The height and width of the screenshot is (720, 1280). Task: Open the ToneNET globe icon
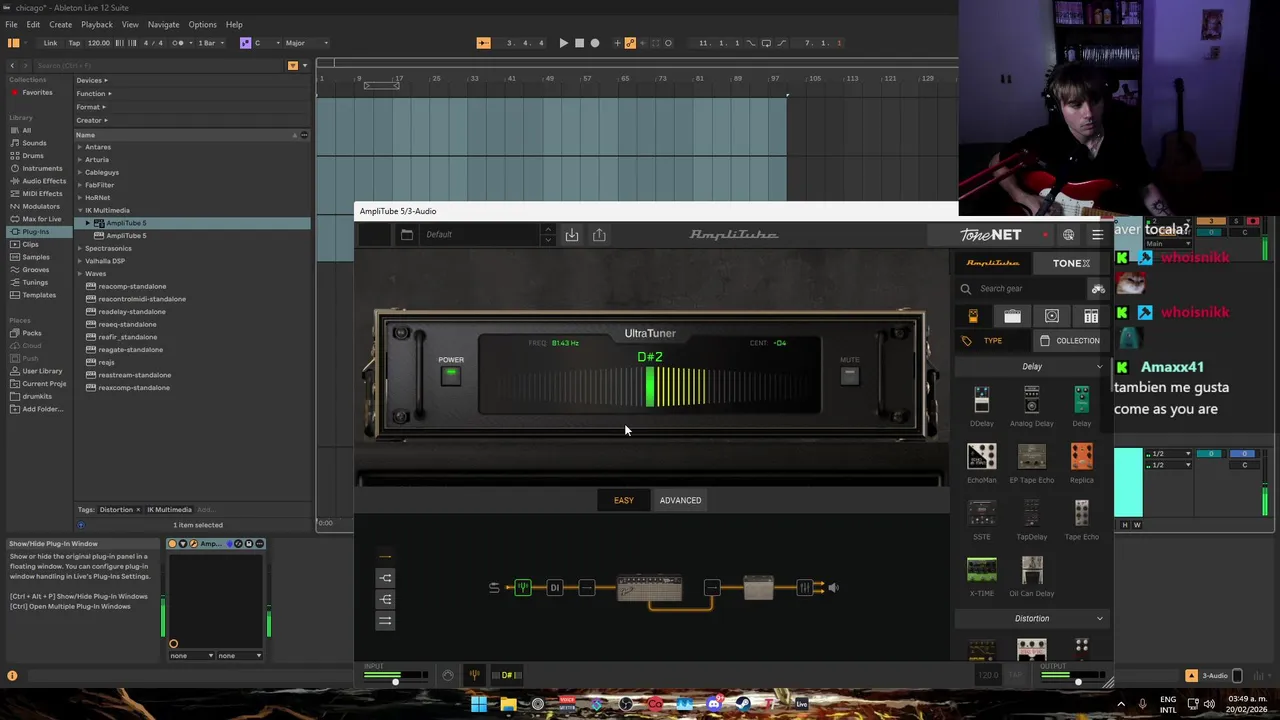pos(1069,235)
